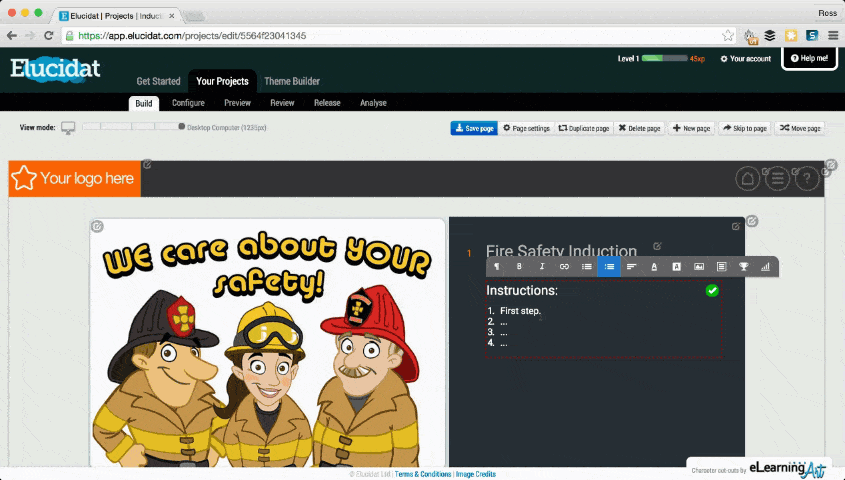Click the question mark help icon in the course header
Viewport: 845px width, 480px height.
tap(807, 178)
